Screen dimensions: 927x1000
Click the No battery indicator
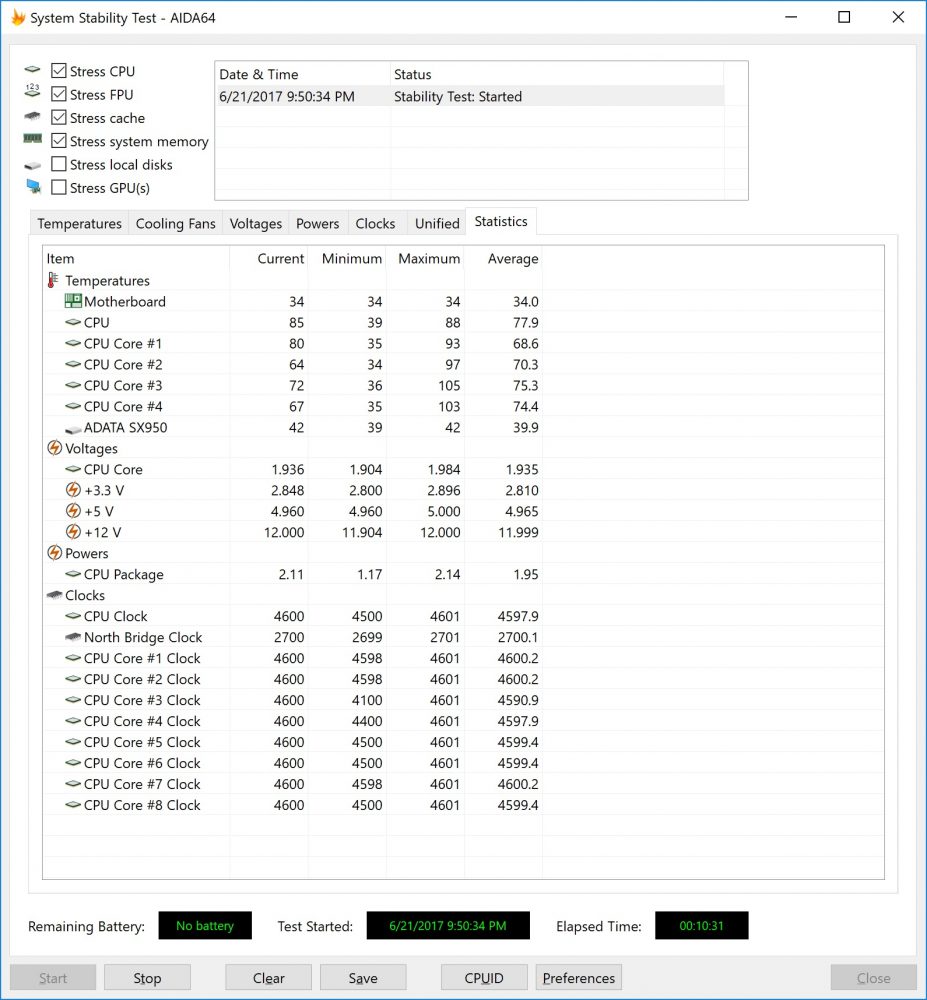[x=205, y=925]
